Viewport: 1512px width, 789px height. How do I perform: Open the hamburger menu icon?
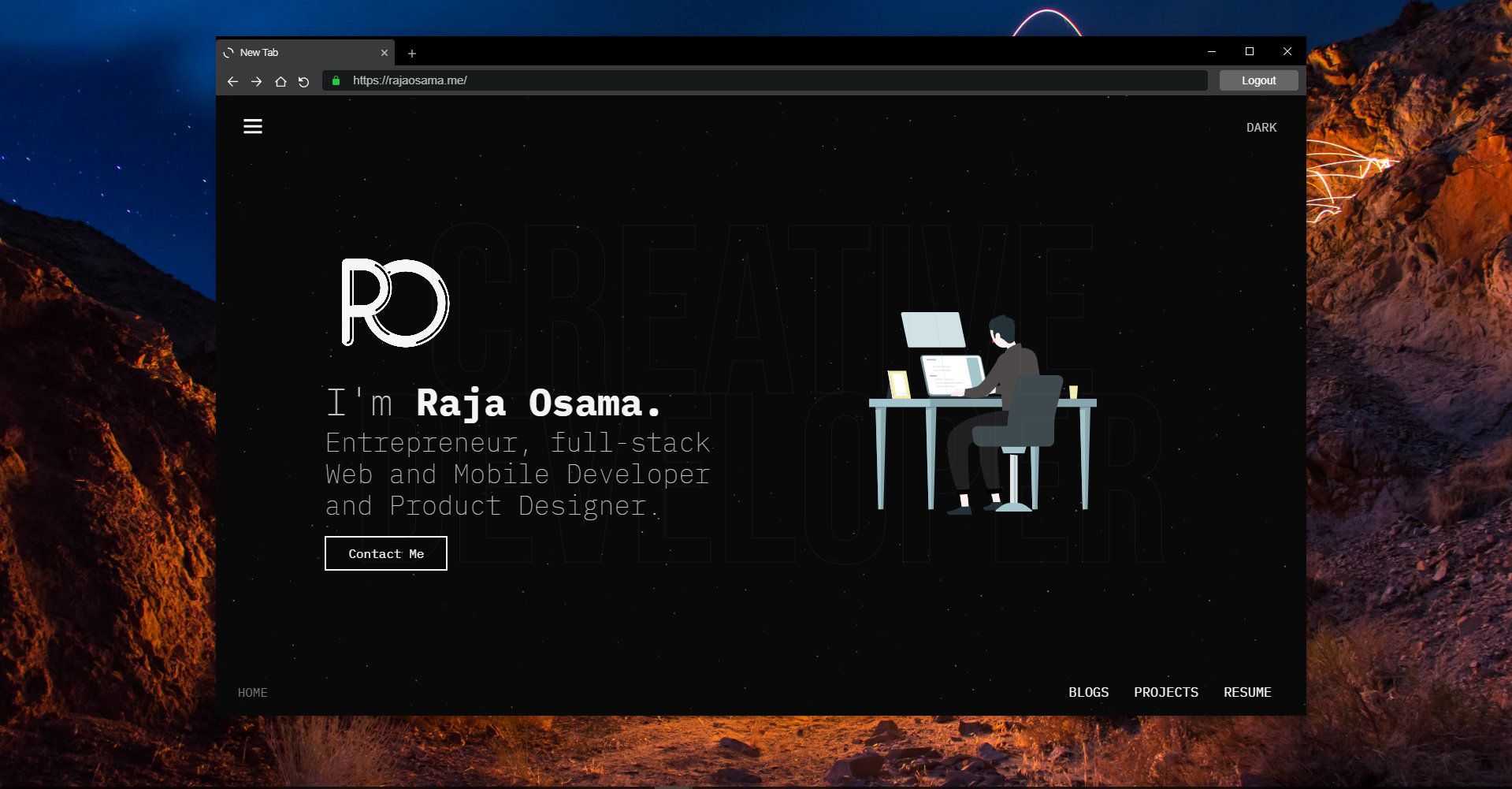pyautogui.click(x=253, y=127)
